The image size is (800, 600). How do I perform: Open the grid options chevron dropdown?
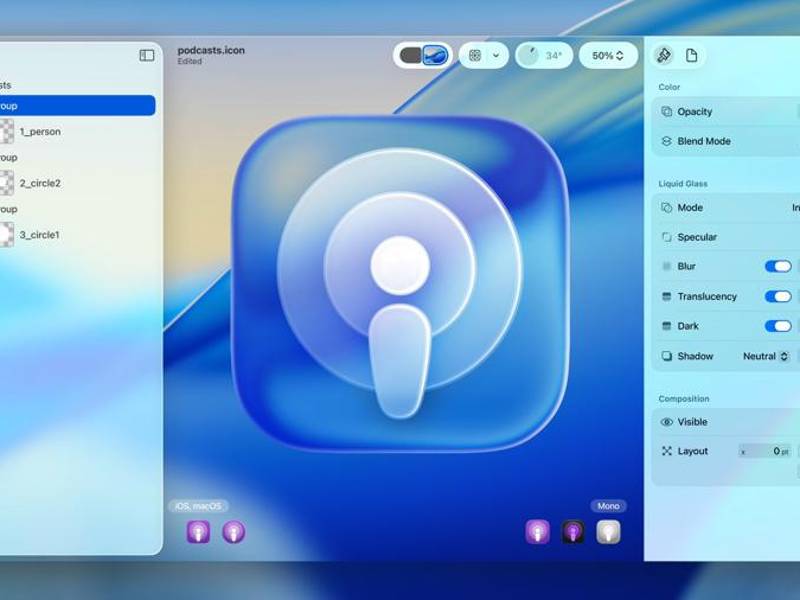point(497,55)
